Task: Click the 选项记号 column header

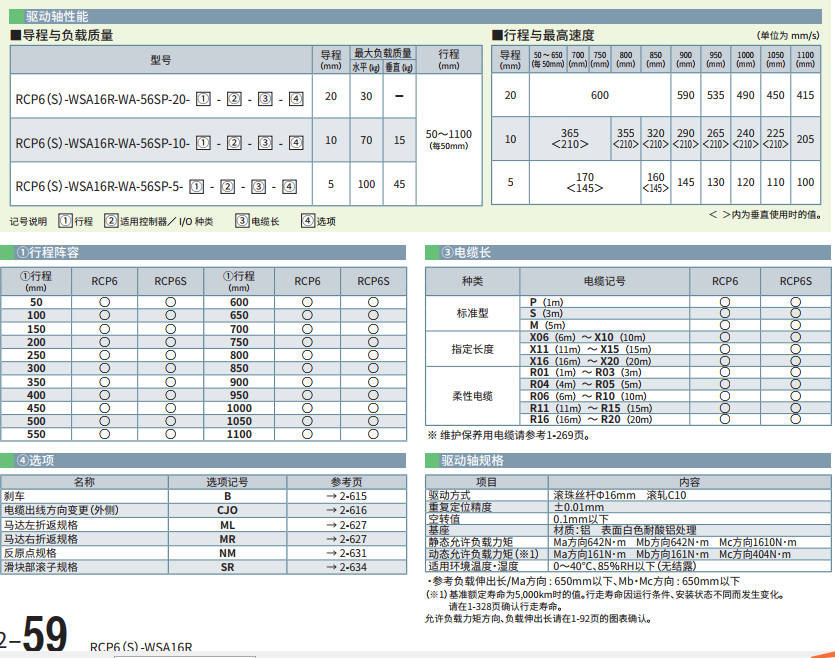Action: coord(227,482)
